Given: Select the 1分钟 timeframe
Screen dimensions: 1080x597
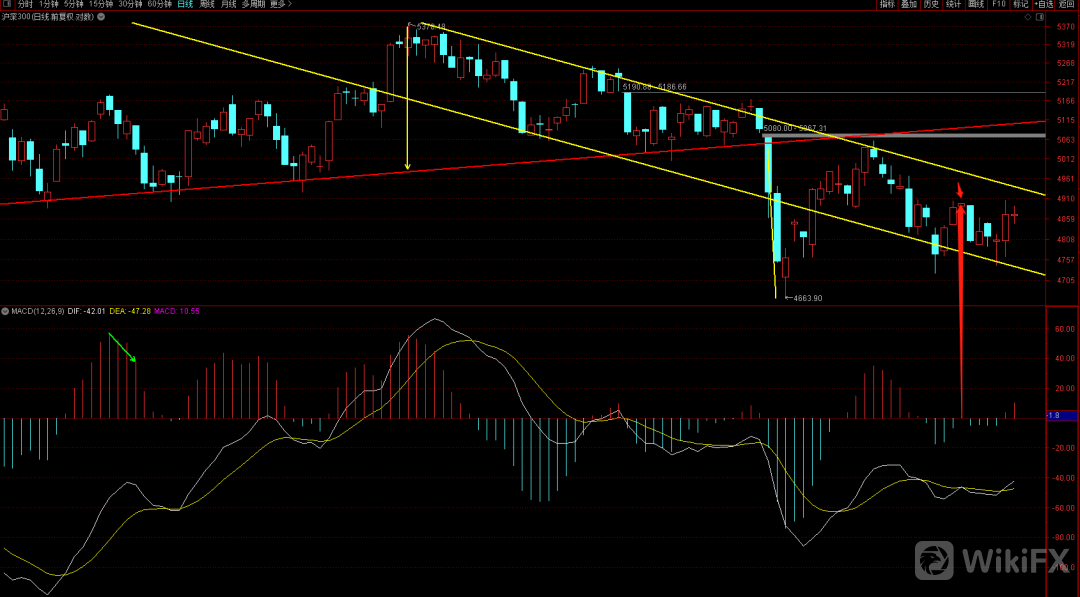Looking at the screenshot, I should [50, 5].
